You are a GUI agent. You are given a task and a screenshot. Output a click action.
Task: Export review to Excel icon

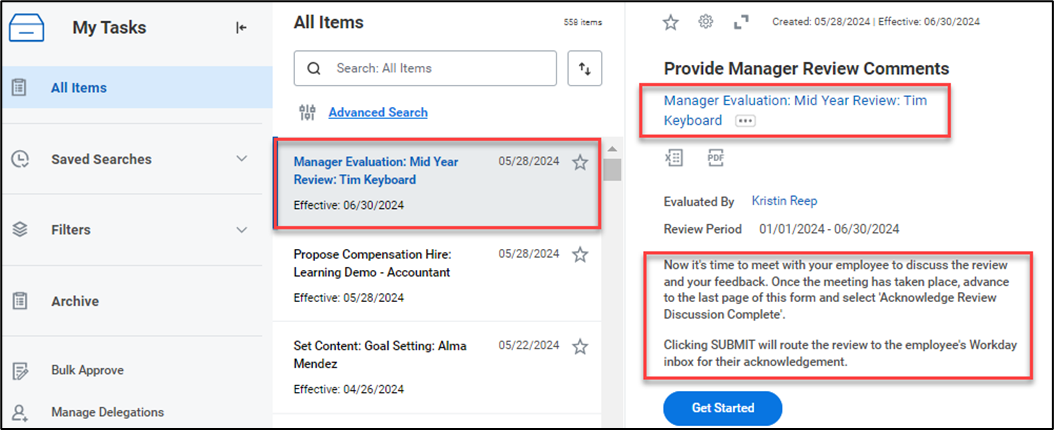click(673, 158)
